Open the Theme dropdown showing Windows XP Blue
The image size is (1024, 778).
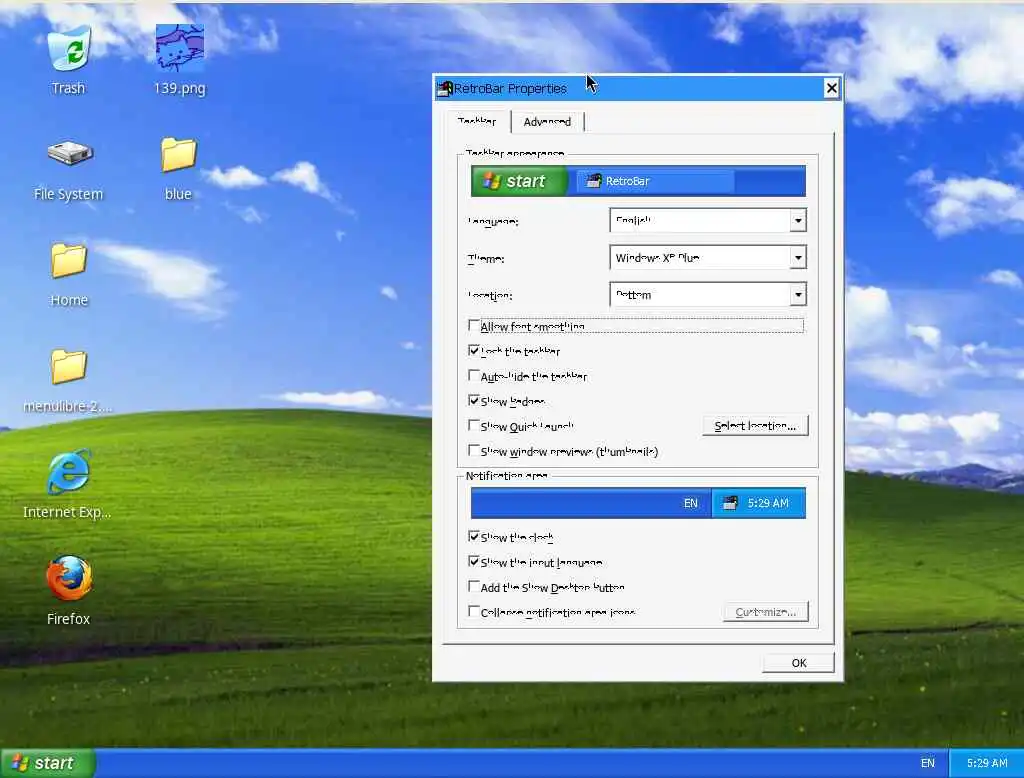[x=708, y=257]
